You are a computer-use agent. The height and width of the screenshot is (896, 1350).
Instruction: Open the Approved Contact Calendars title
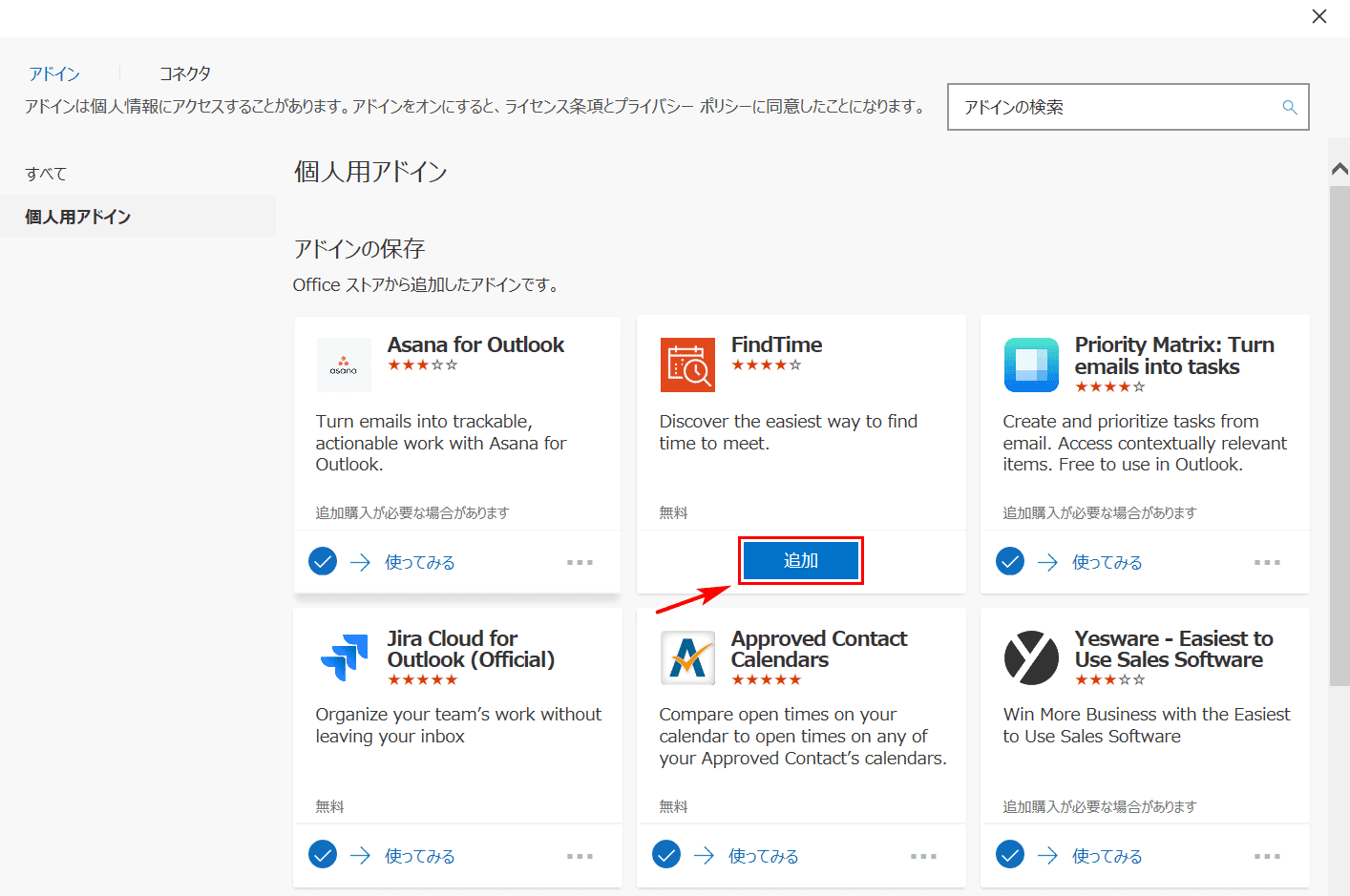819,649
